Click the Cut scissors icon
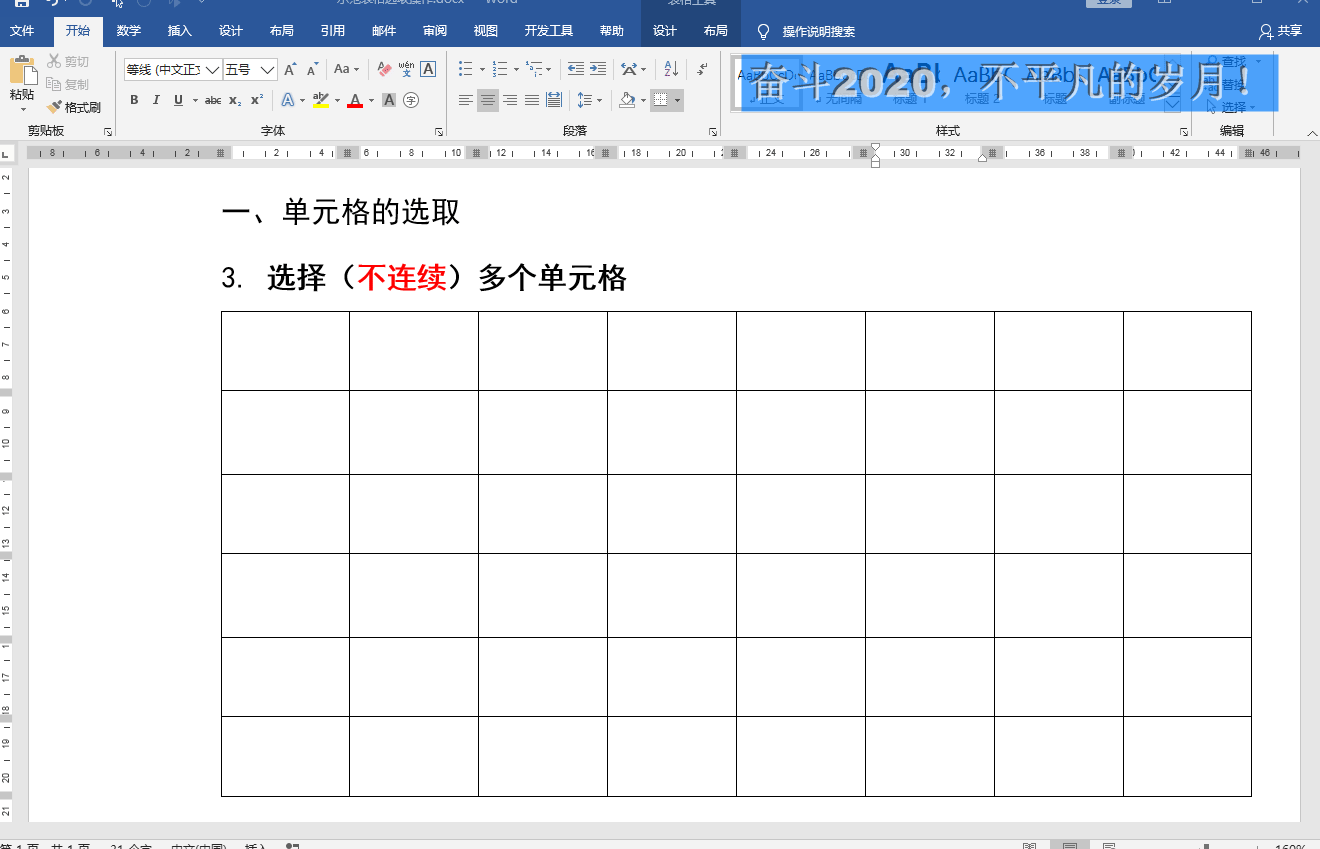 pos(54,62)
